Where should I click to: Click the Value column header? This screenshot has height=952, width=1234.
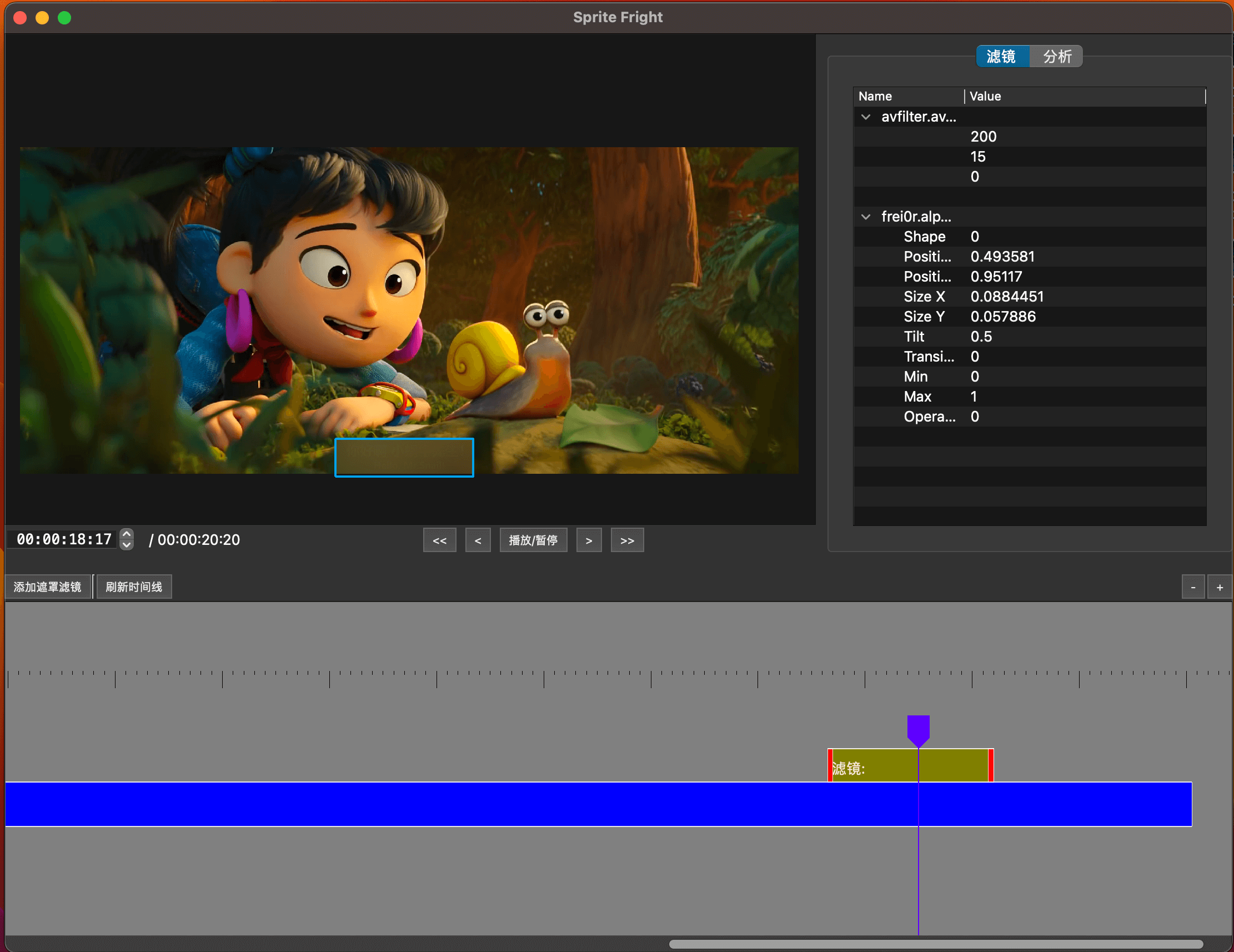(1085, 96)
